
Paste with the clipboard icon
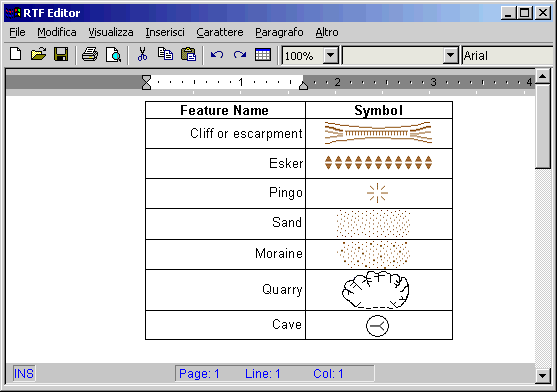point(188,55)
